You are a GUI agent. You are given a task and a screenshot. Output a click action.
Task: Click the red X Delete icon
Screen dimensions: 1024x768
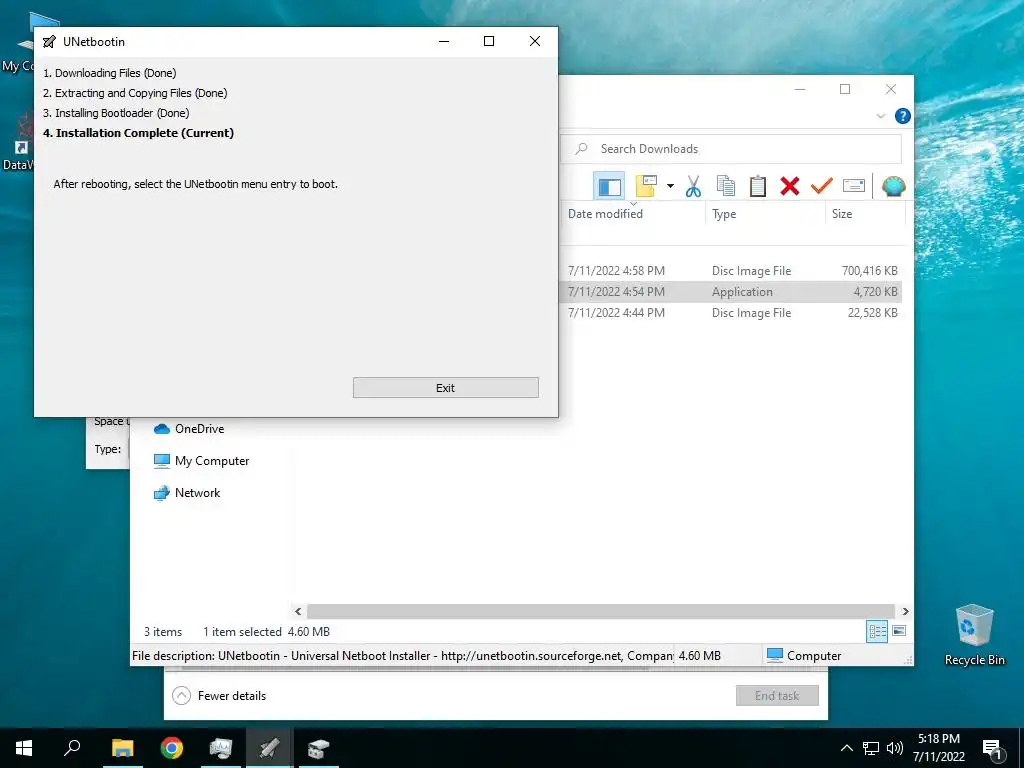pyautogui.click(x=790, y=186)
